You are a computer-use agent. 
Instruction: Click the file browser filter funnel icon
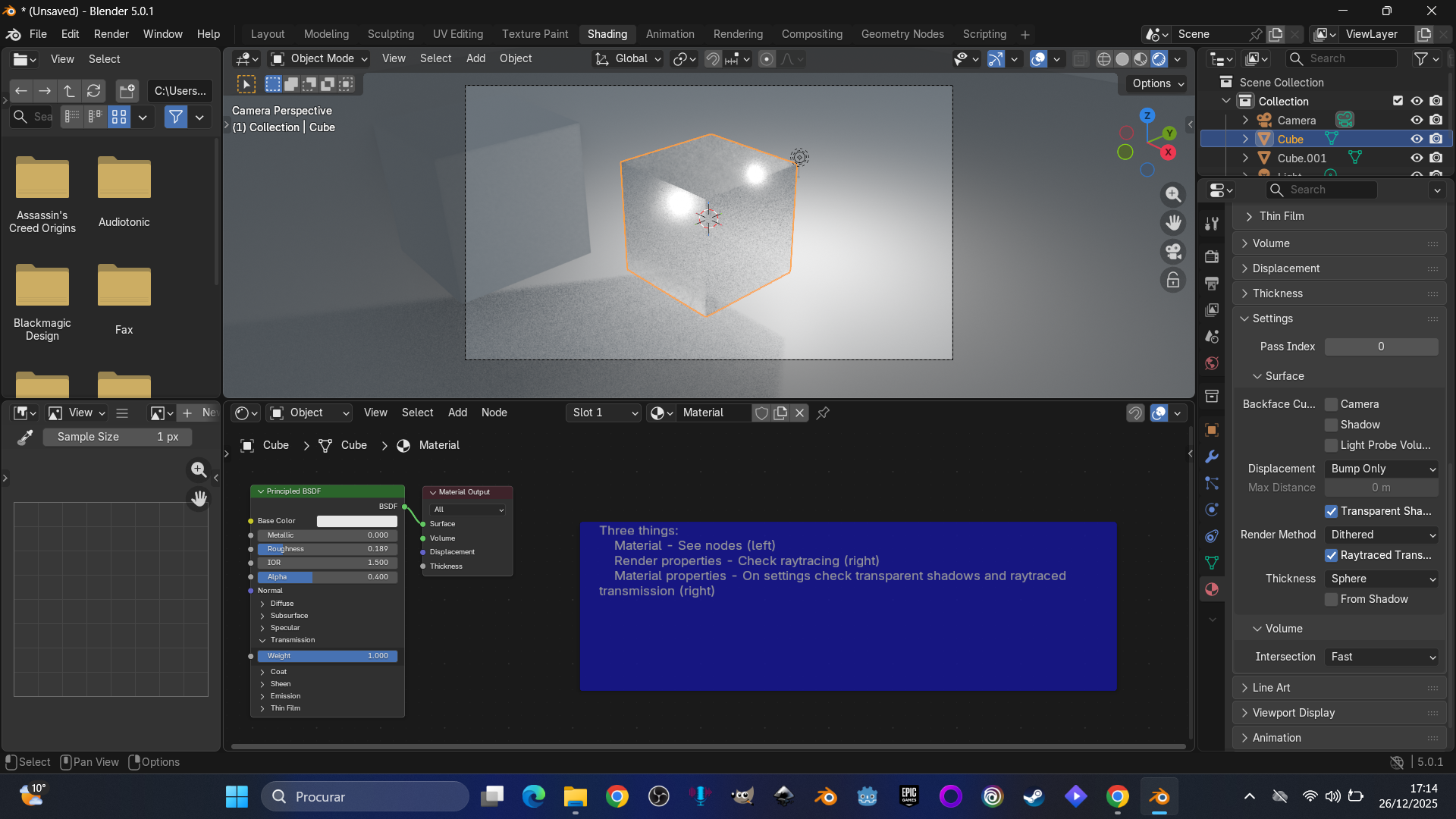[x=175, y=117]
